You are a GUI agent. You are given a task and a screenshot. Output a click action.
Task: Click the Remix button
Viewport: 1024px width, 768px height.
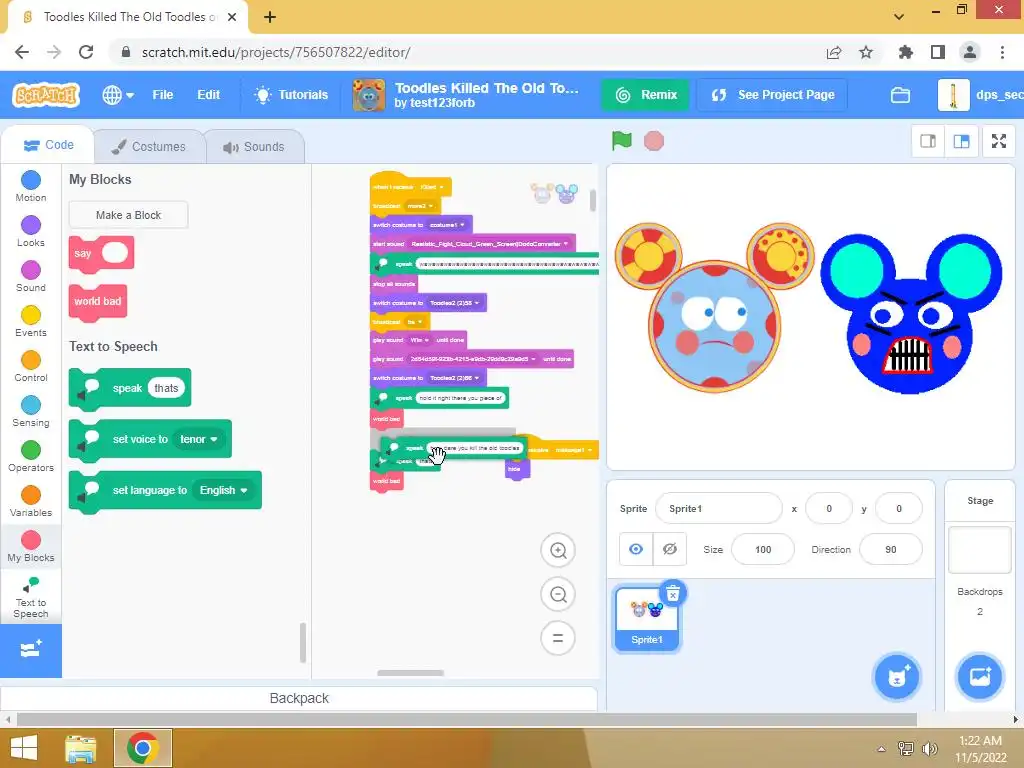(x=645, y=95)
